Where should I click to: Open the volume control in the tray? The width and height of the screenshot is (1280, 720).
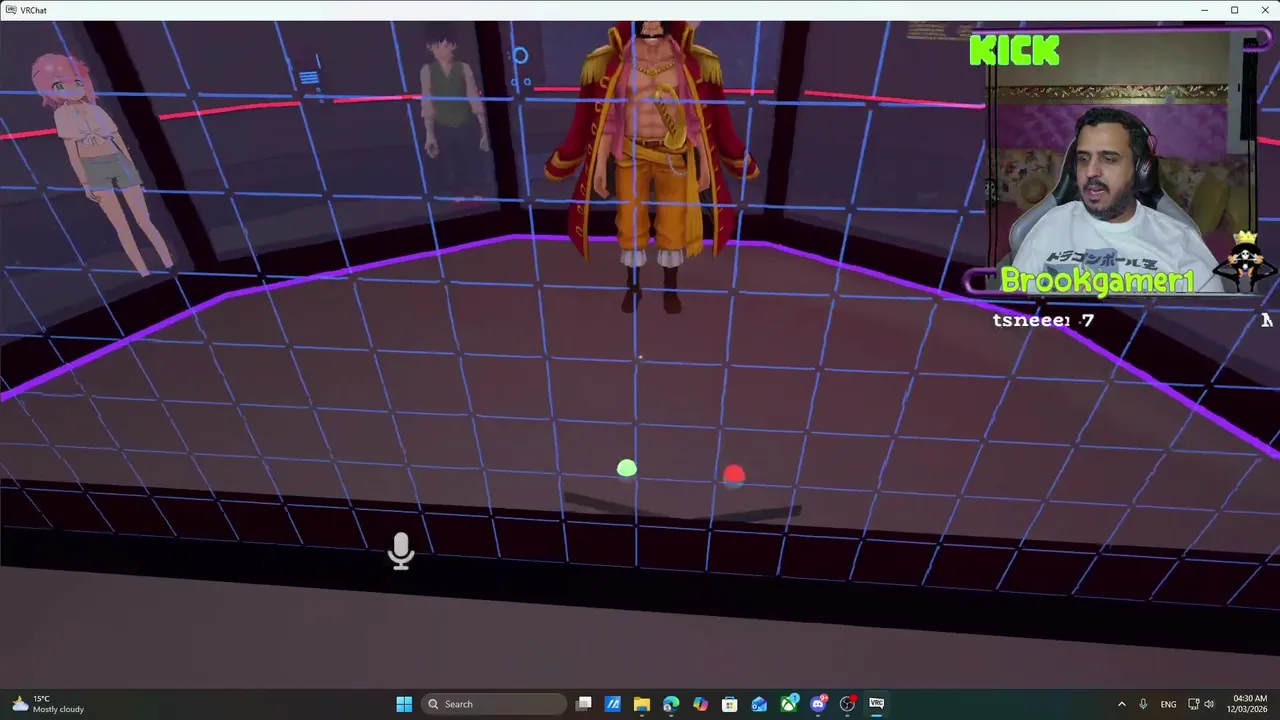1209,704
